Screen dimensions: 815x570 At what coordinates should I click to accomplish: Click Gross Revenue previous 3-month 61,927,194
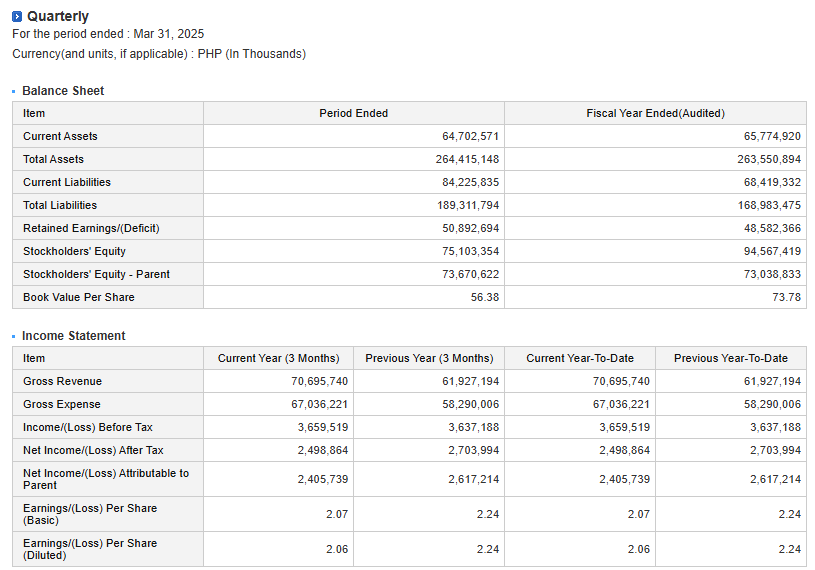[470, 381]
